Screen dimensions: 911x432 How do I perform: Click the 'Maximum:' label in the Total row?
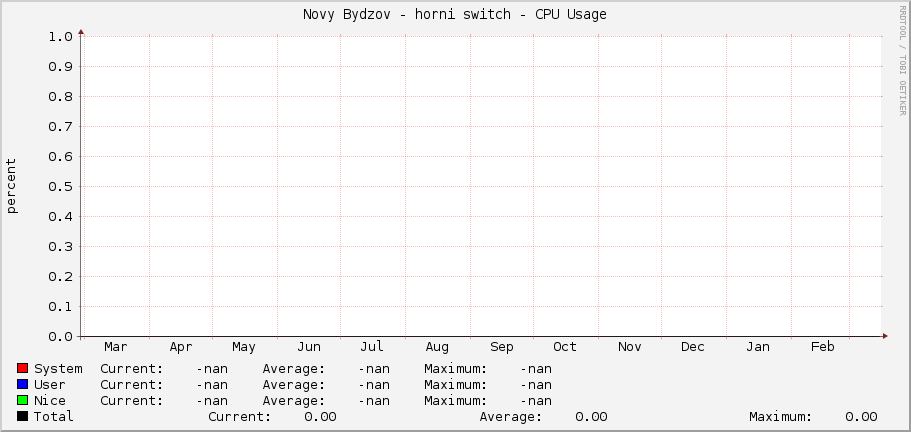(x=780, y=416)
